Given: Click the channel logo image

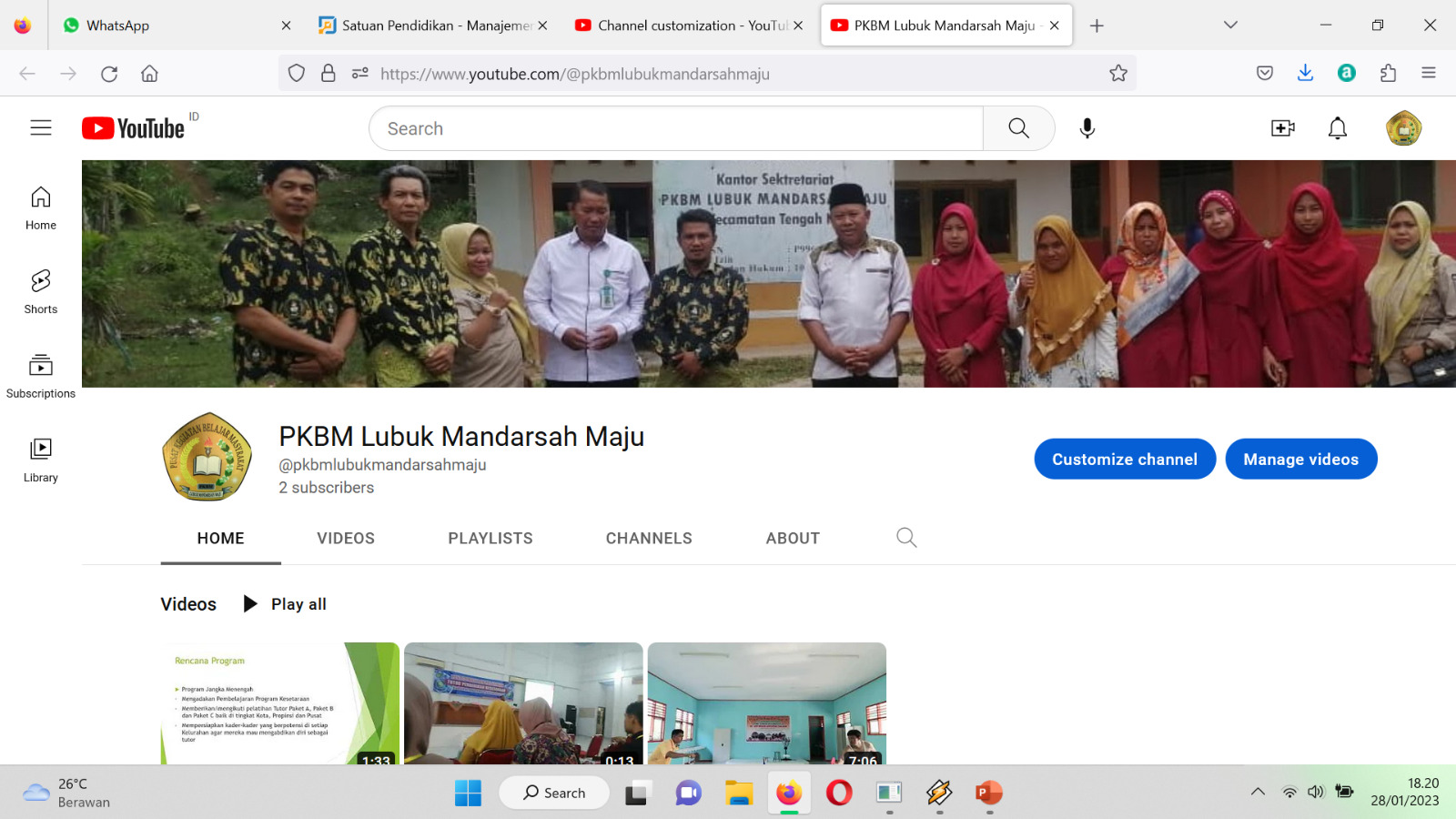Looking at the screenshot, I should (207, 456).
